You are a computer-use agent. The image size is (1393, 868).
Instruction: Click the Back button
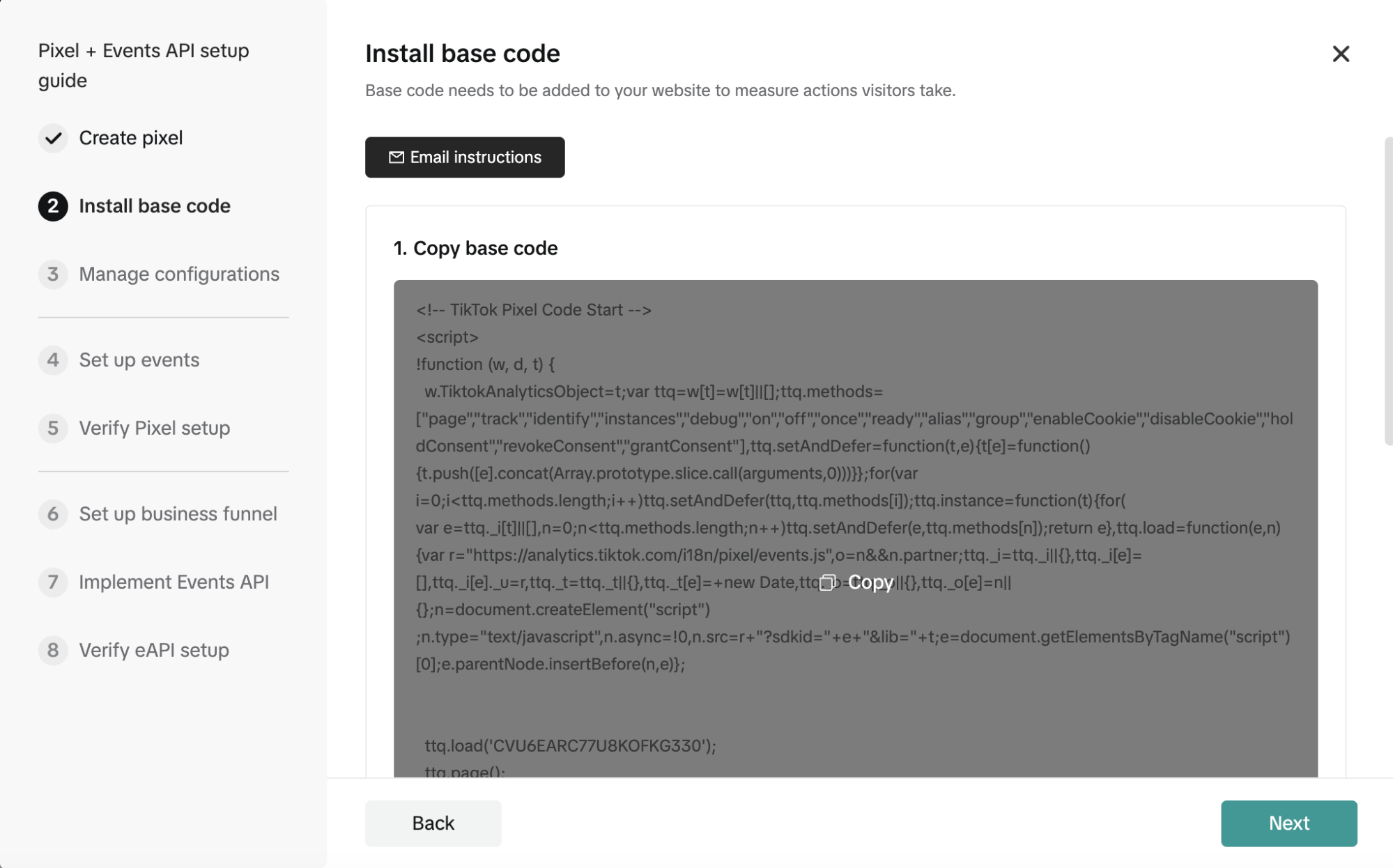433,823
